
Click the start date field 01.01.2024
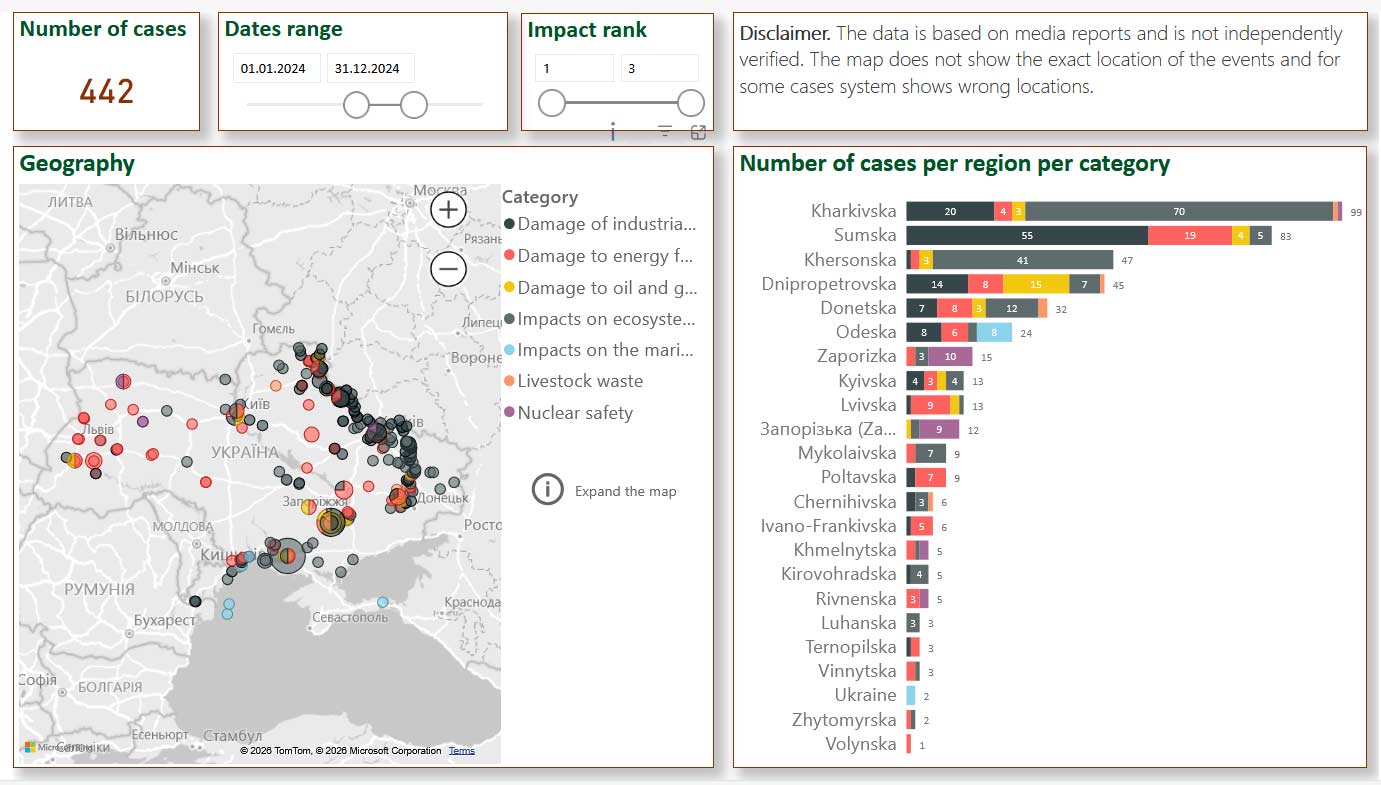(x=276, y=69)
